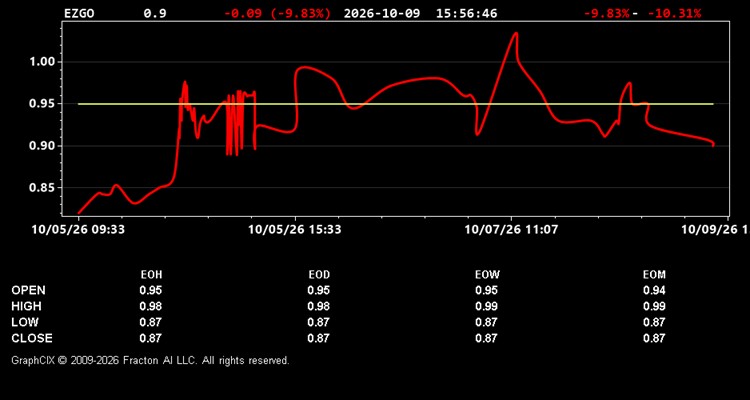
Task: Click the EZGO ticker symbol
Action: [79, 13]
